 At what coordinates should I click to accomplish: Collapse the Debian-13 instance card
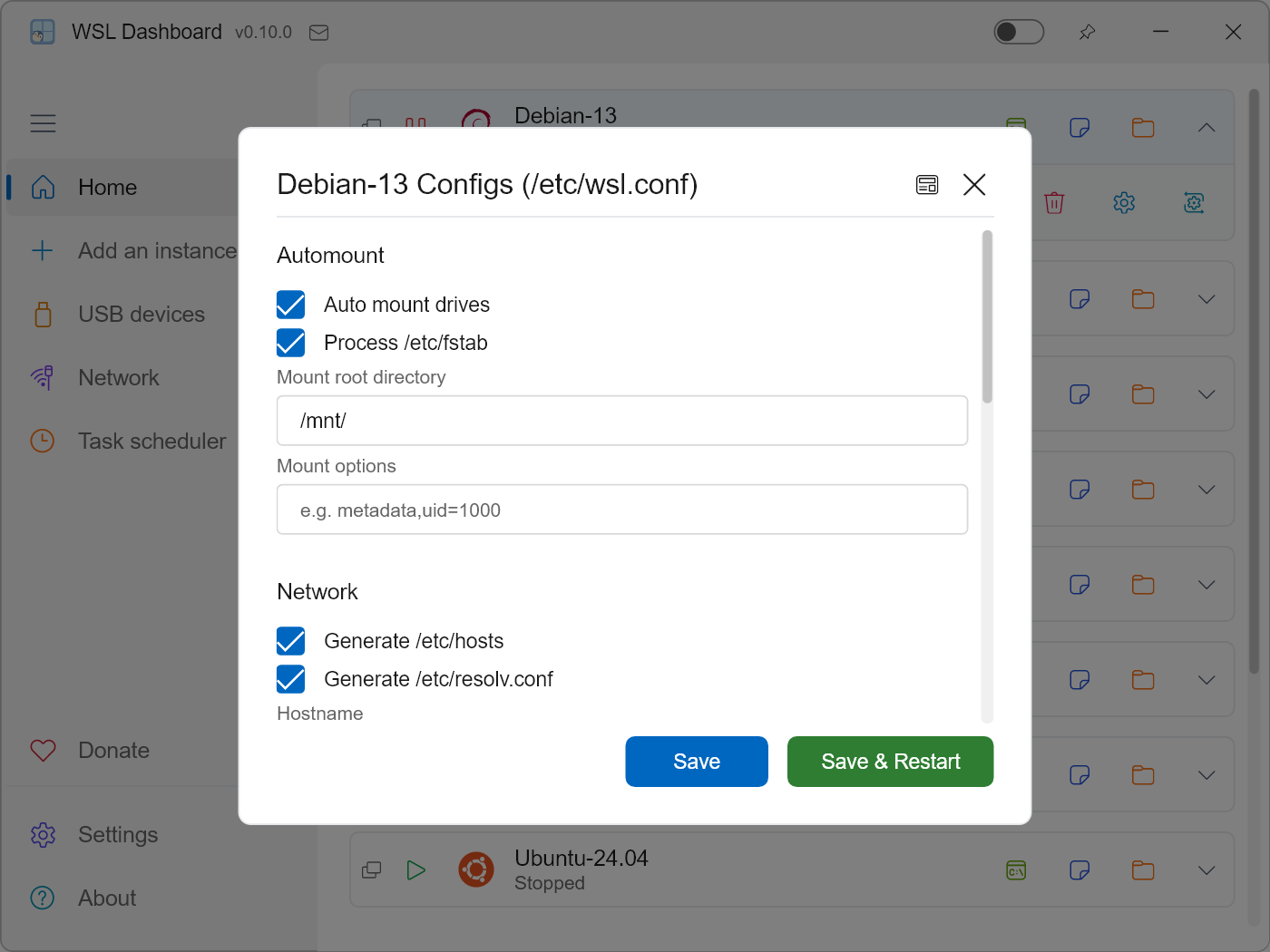point(1206,128)
